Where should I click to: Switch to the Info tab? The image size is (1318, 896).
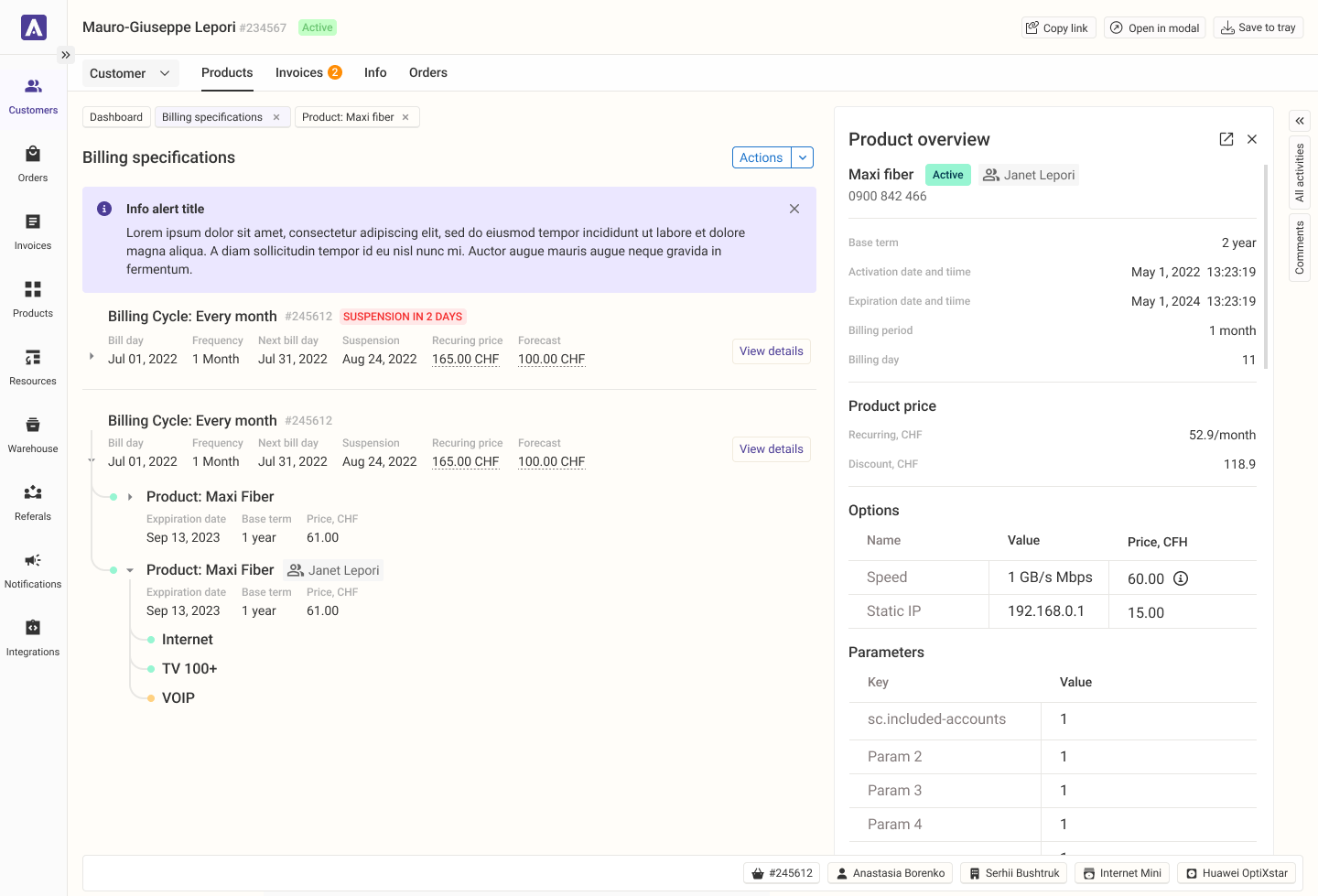tap(375, 72)
